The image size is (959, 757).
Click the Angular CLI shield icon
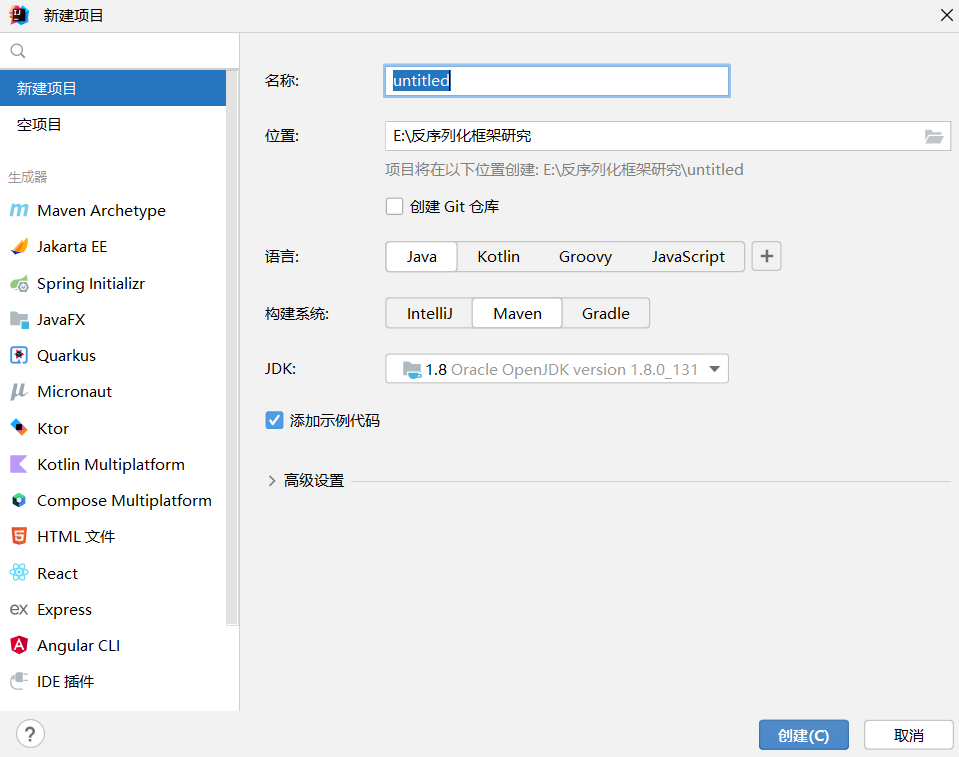(x=19, y=645)
